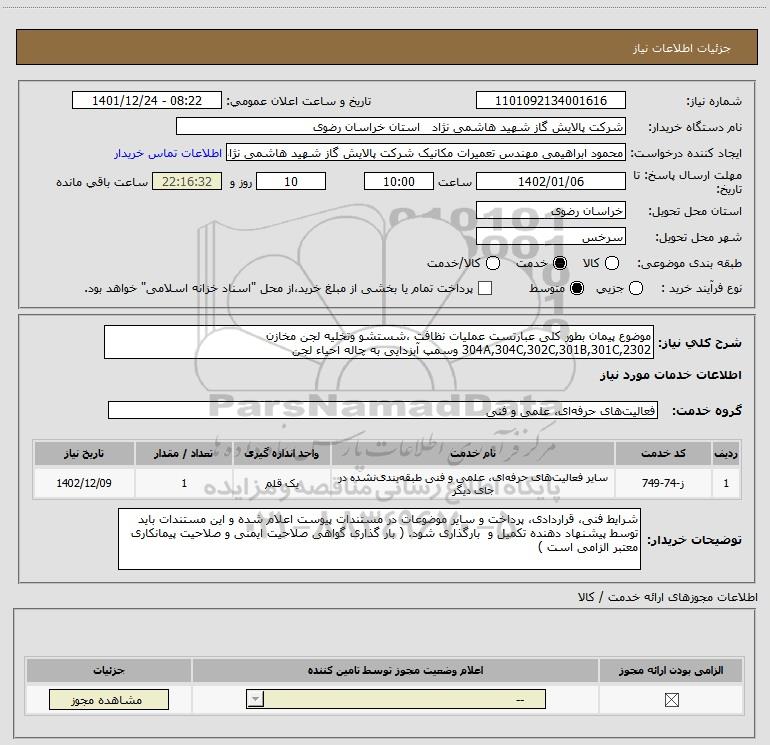
Task: Select the کالا/خدمت radio option
Action: 493,263
